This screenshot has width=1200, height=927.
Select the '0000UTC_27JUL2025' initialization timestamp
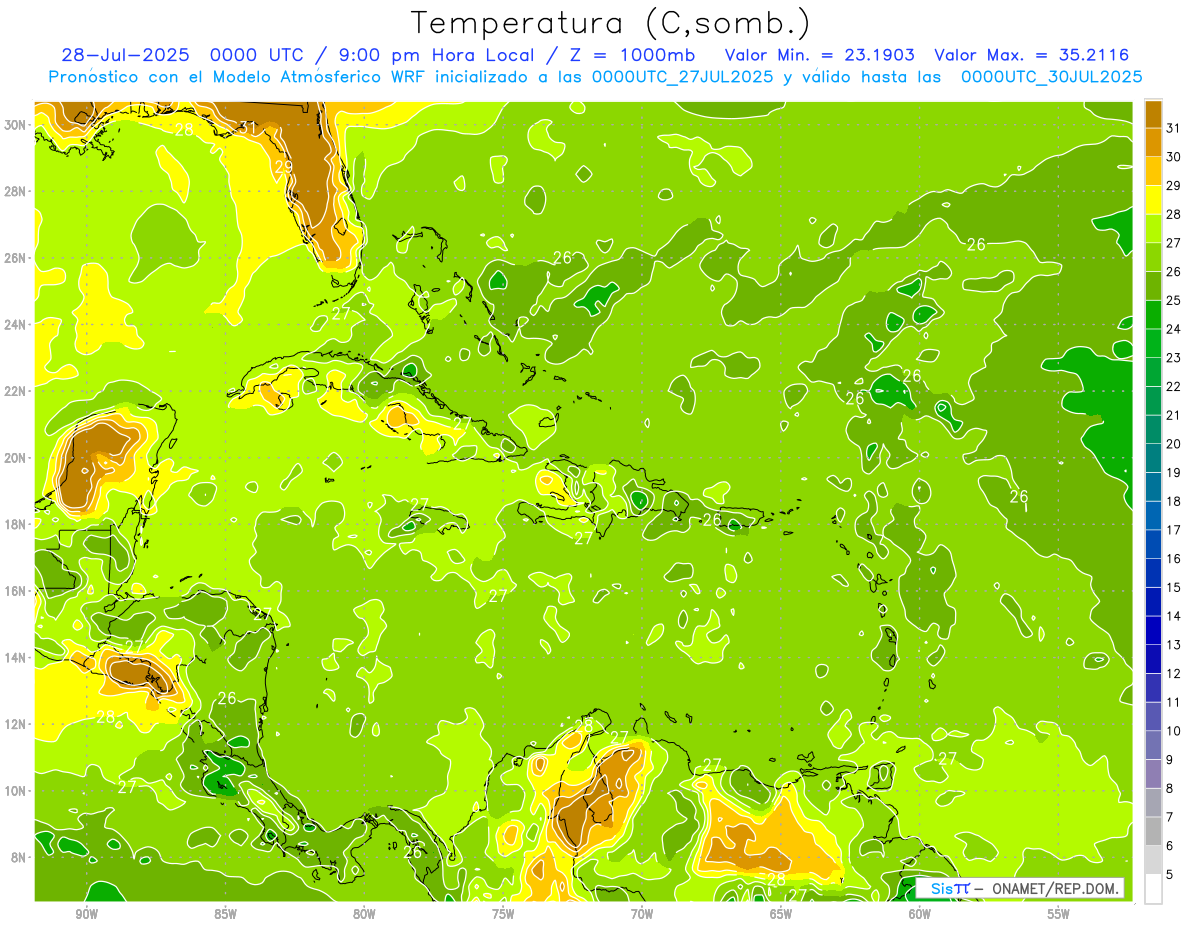[683, 76]
